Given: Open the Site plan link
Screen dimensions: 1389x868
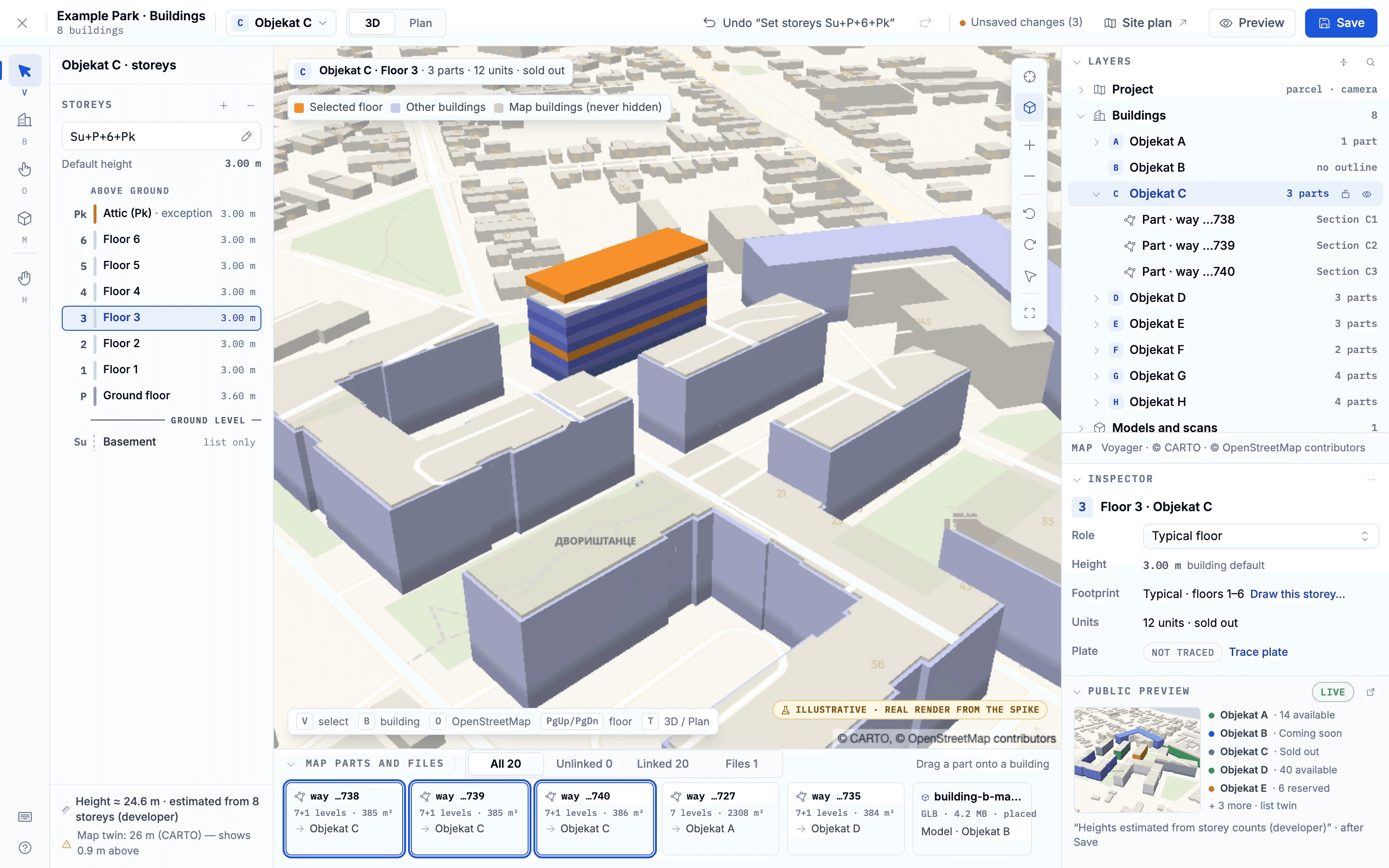Looking at the screenshot, I should (1145, 23).
